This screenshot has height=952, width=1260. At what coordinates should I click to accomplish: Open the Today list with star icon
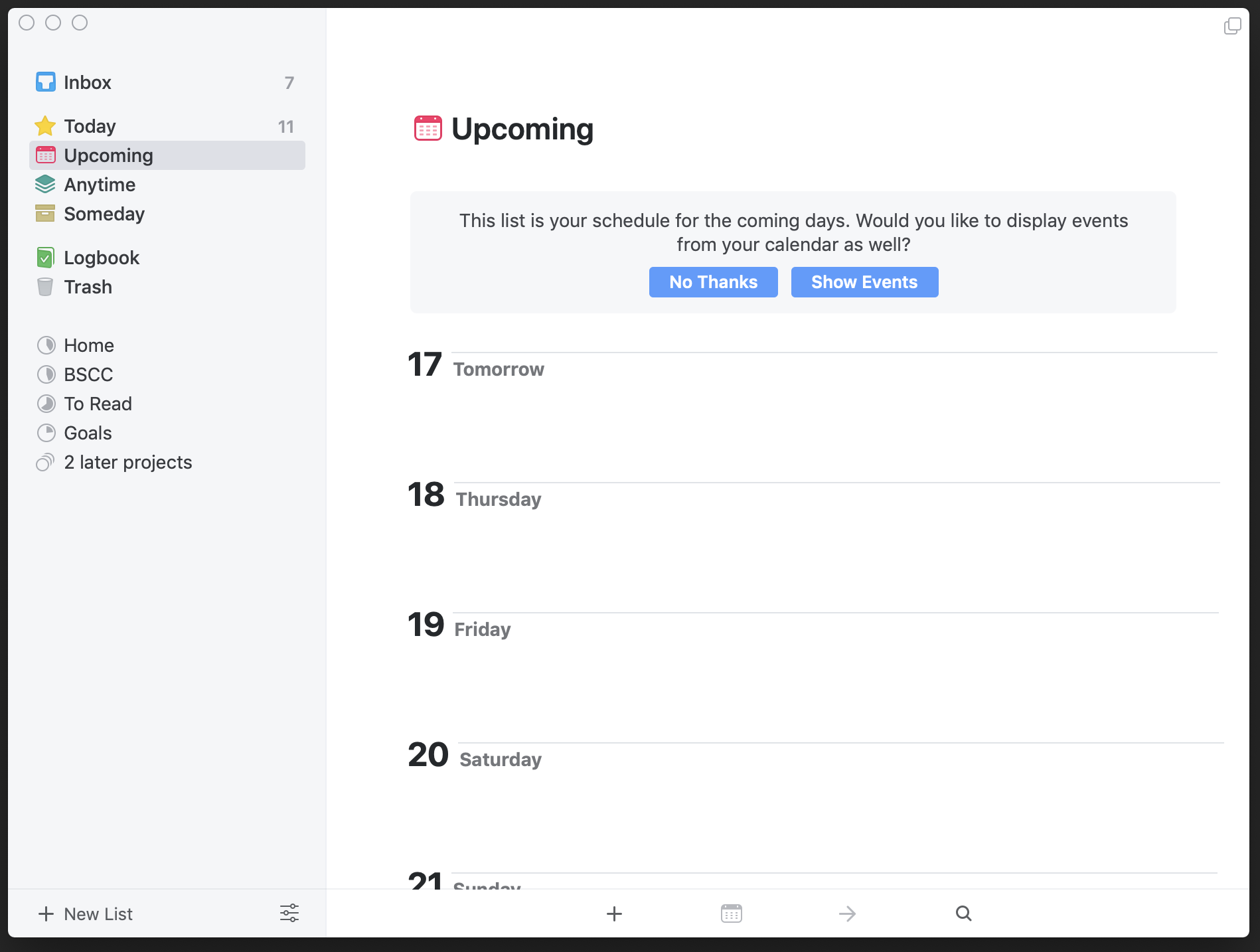click(90, 126)
